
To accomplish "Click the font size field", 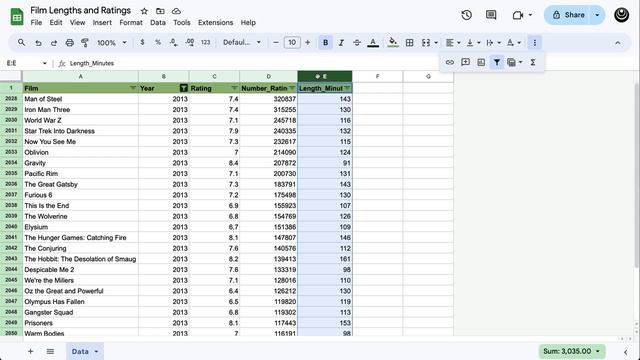I will coord(292,42).
